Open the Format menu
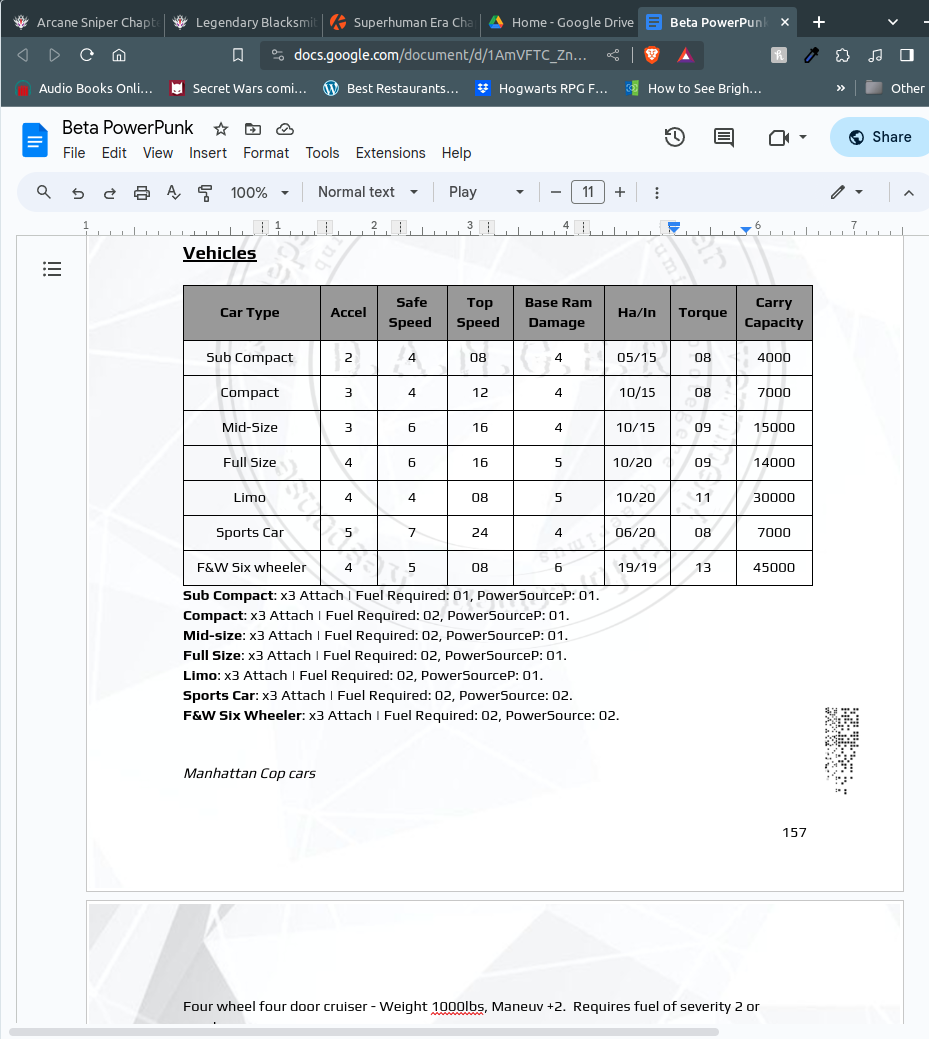 (266, 153)
